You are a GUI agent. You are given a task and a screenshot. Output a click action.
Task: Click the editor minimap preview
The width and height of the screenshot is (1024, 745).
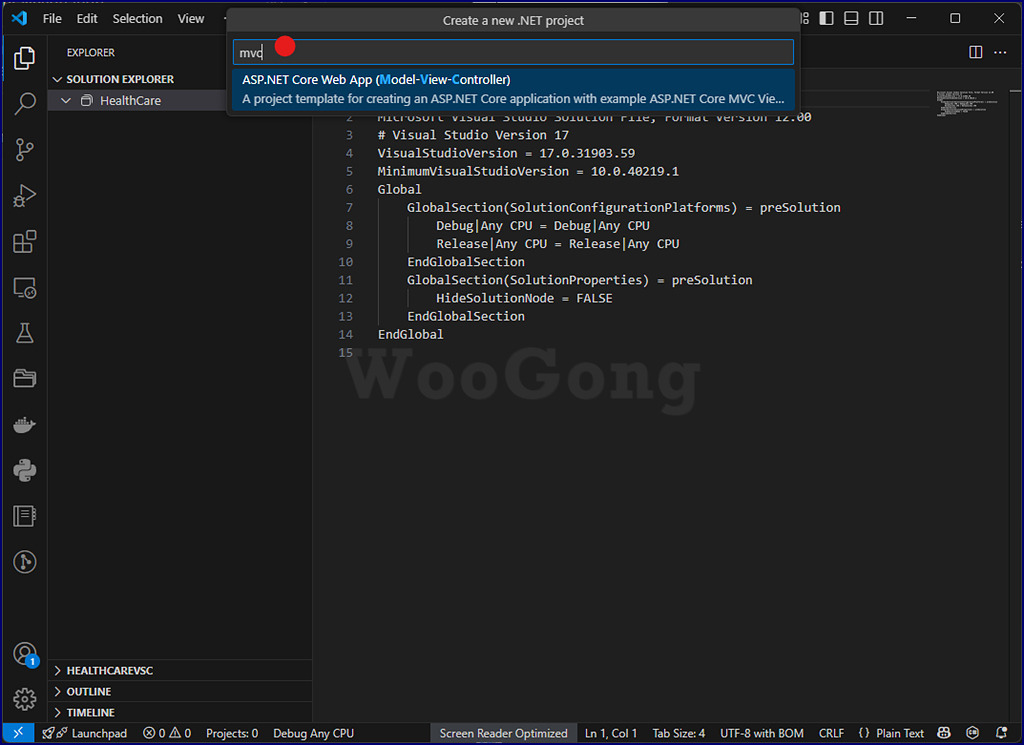(x=967, y=103)
